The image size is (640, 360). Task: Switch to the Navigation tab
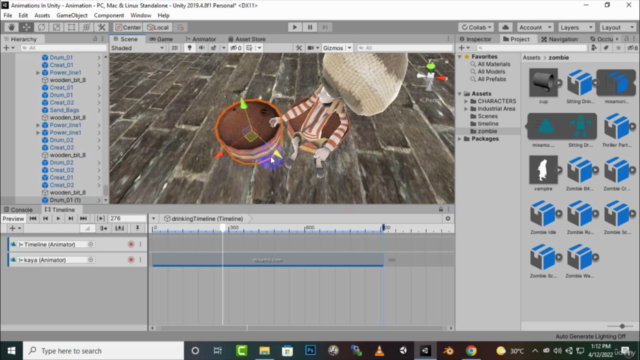(559, 39)
